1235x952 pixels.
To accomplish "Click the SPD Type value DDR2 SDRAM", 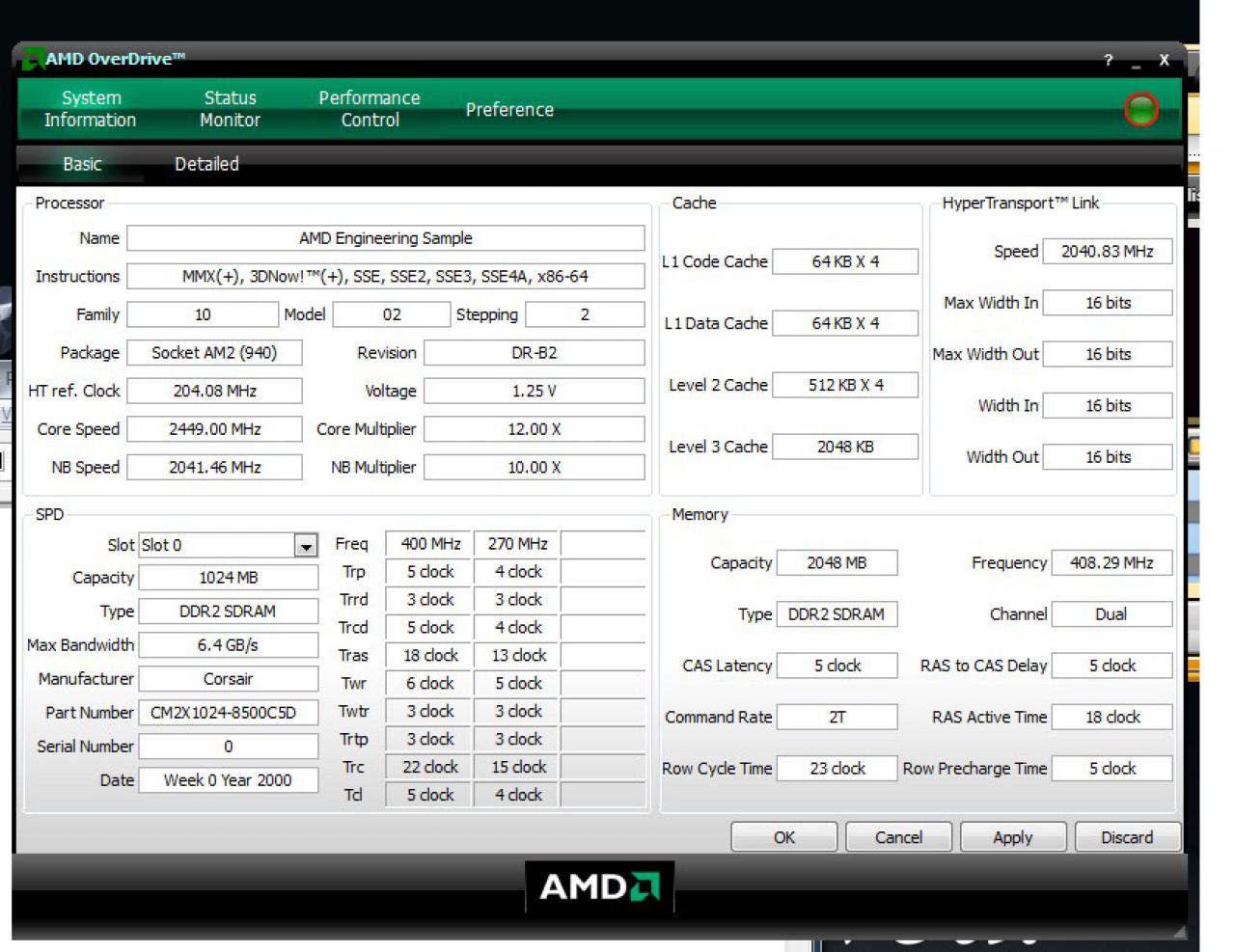I will [x=229, y=612].
